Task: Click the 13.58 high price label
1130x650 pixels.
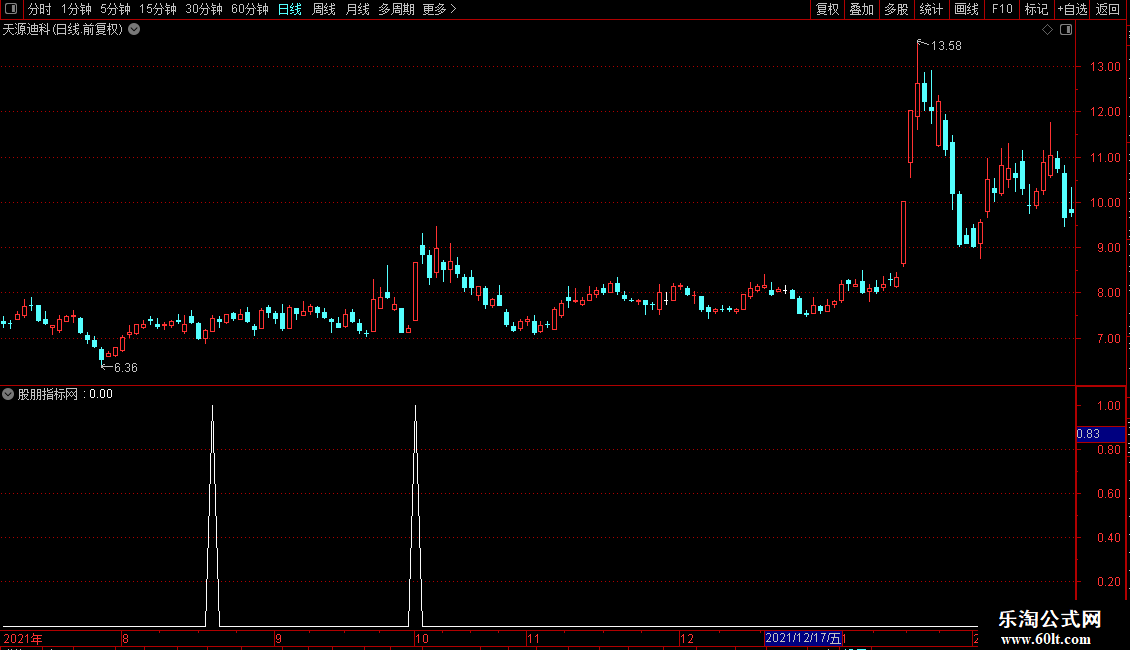Action: click(946, 46)
